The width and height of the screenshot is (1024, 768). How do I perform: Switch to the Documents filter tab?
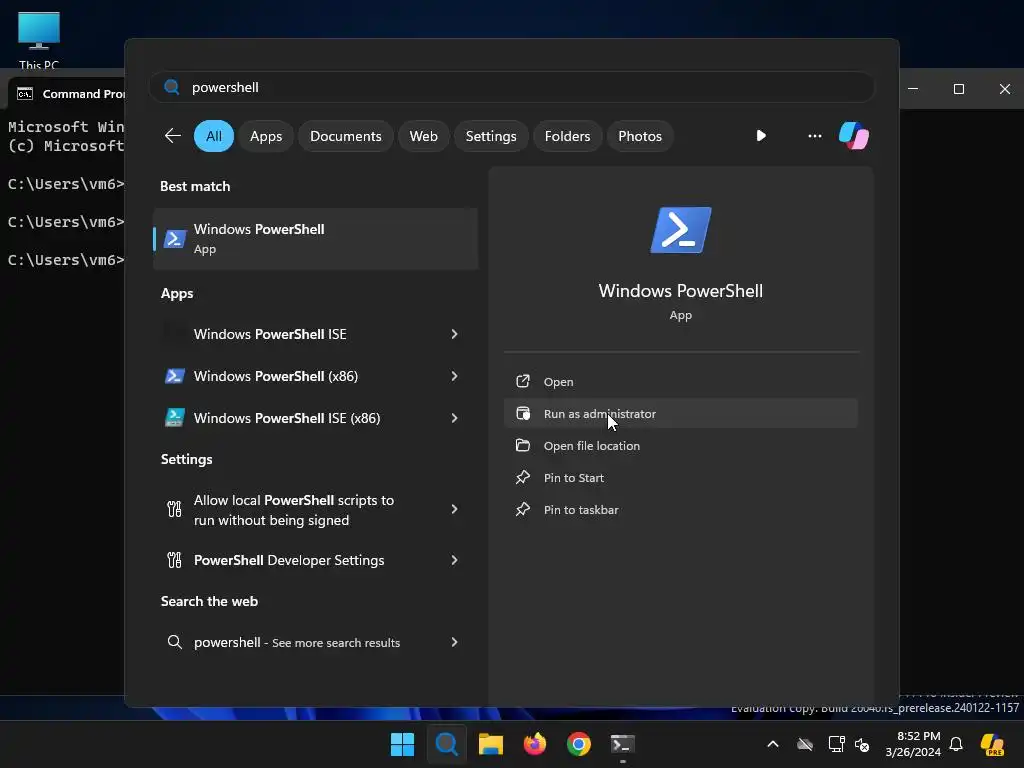pyautogui.click(x=345, y=136)
